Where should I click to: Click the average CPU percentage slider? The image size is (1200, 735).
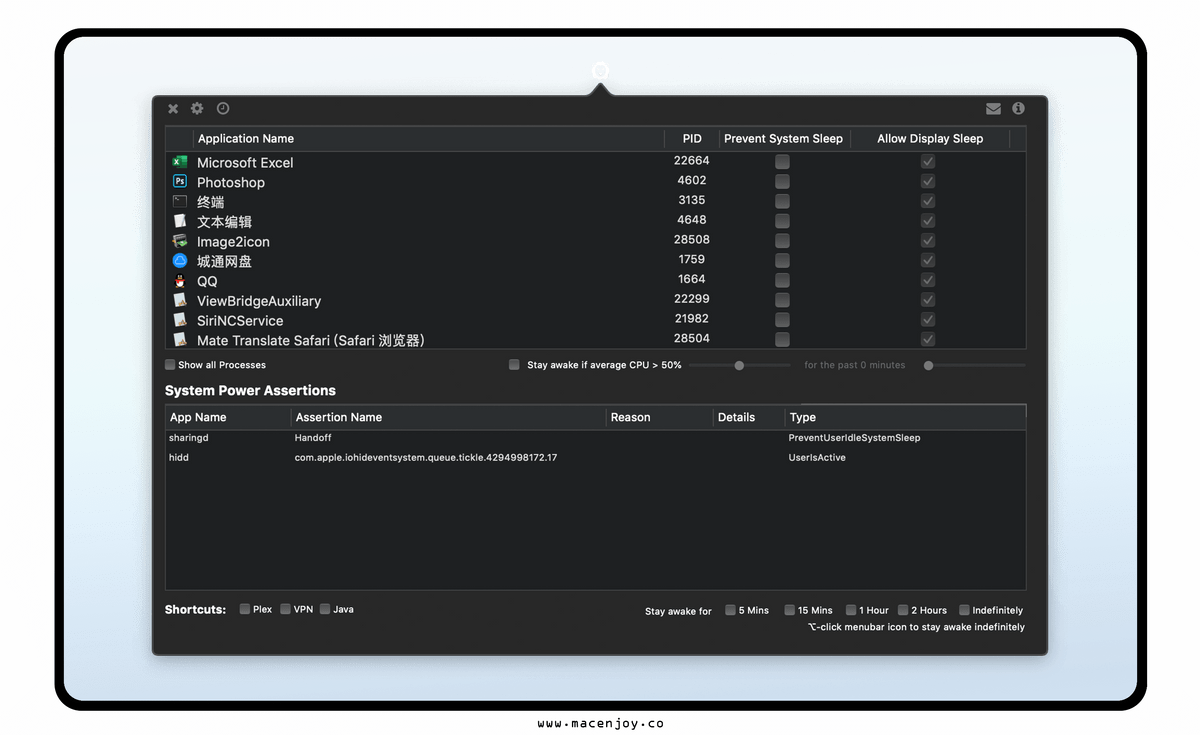(x=739, y=366)
